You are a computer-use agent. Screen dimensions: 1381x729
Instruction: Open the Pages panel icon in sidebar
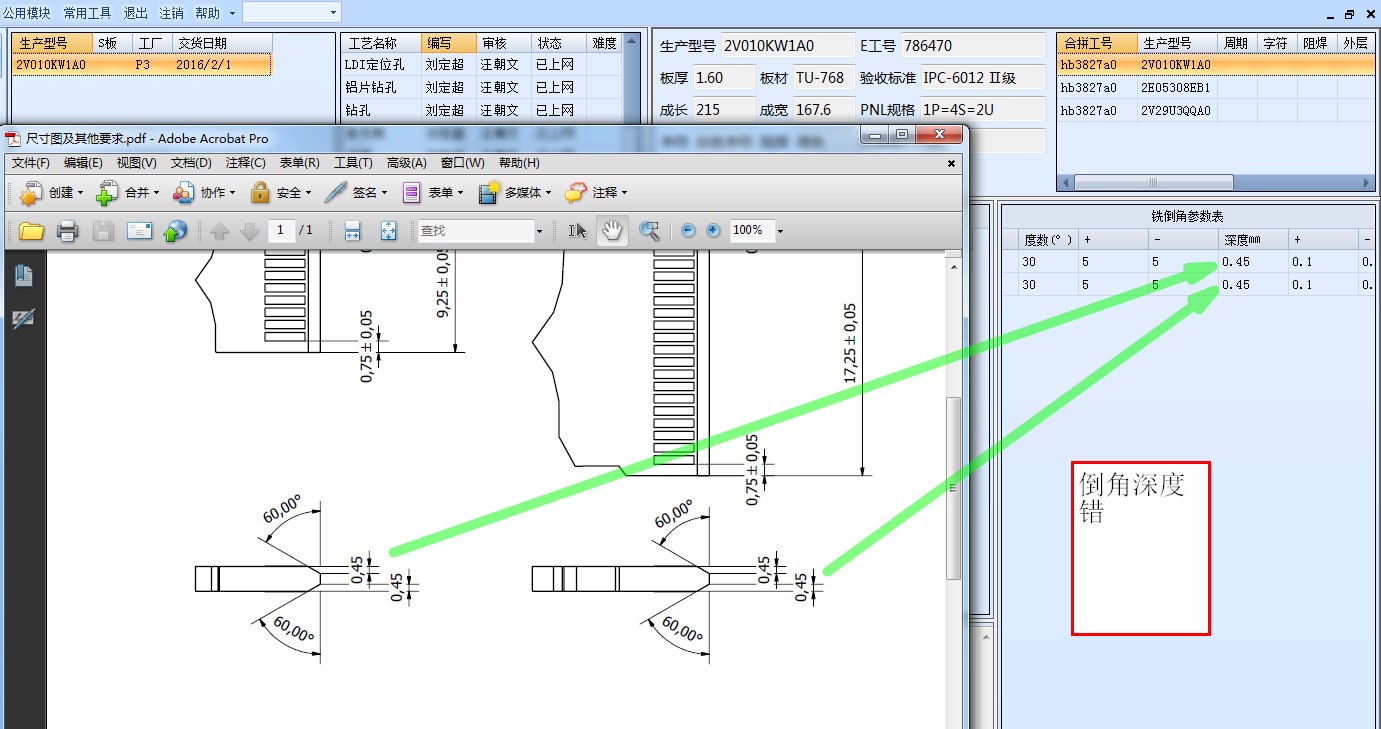[x=24, y=276]
